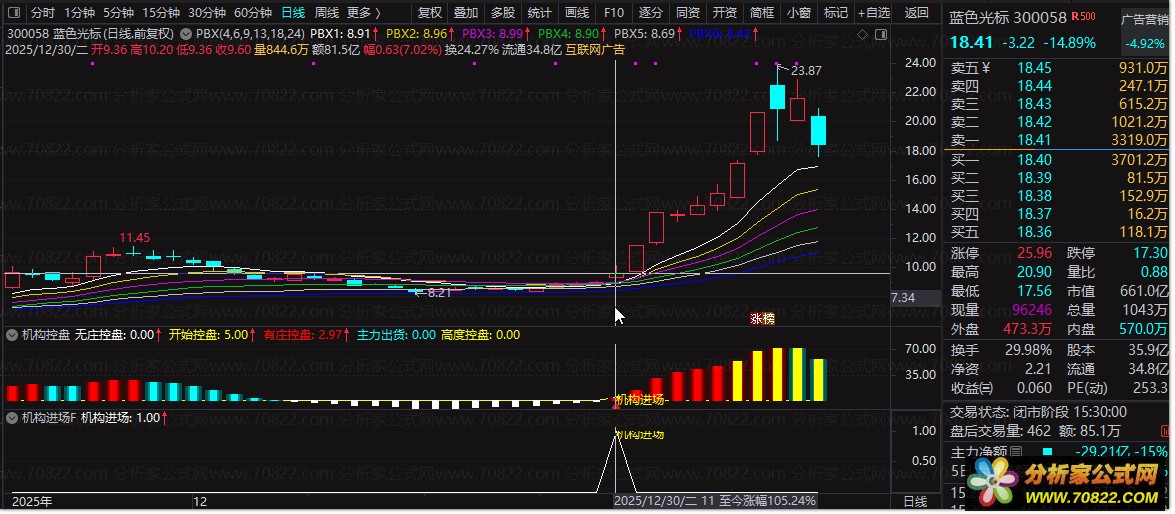Expand the 机构进场F indicator menu arrow
Screen dimensions: 1175x514
pyautogui.click(x=11, y=418)
